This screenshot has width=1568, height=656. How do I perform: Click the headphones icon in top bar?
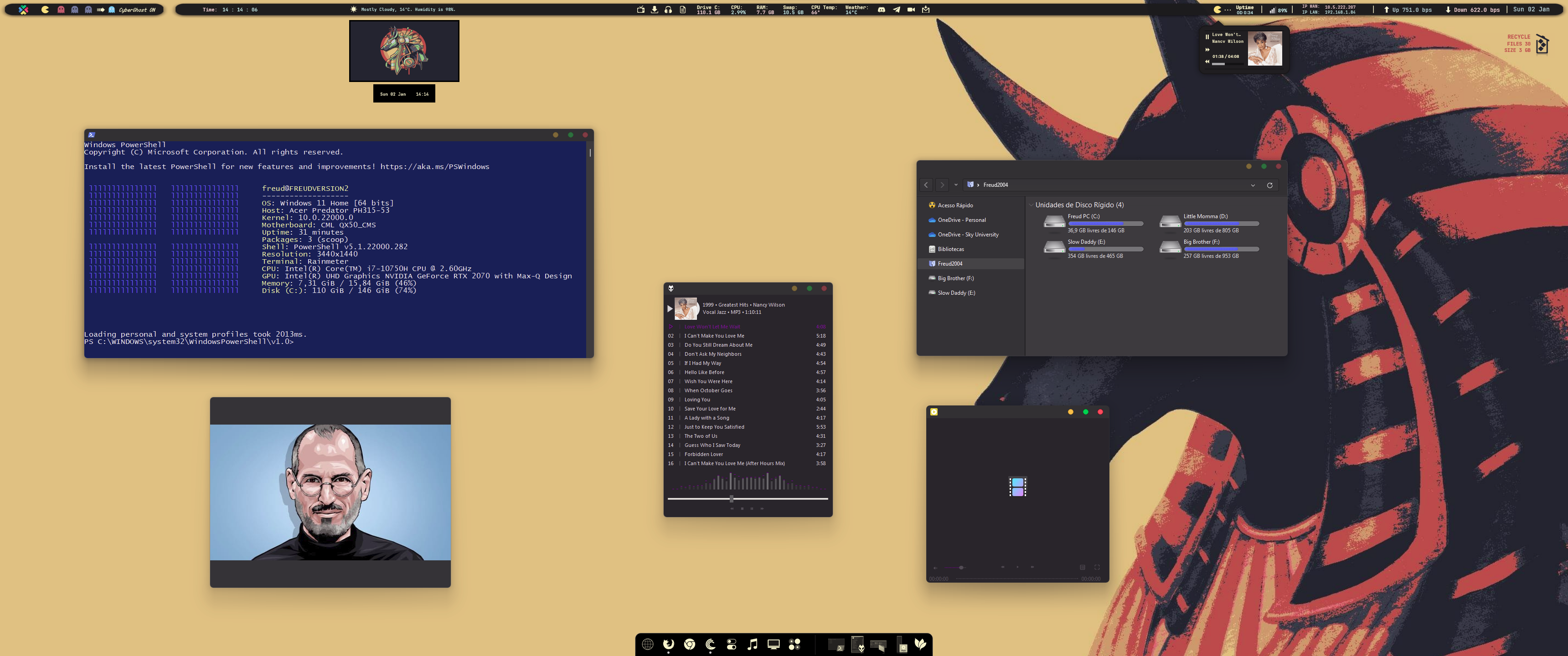coord(668,10)
